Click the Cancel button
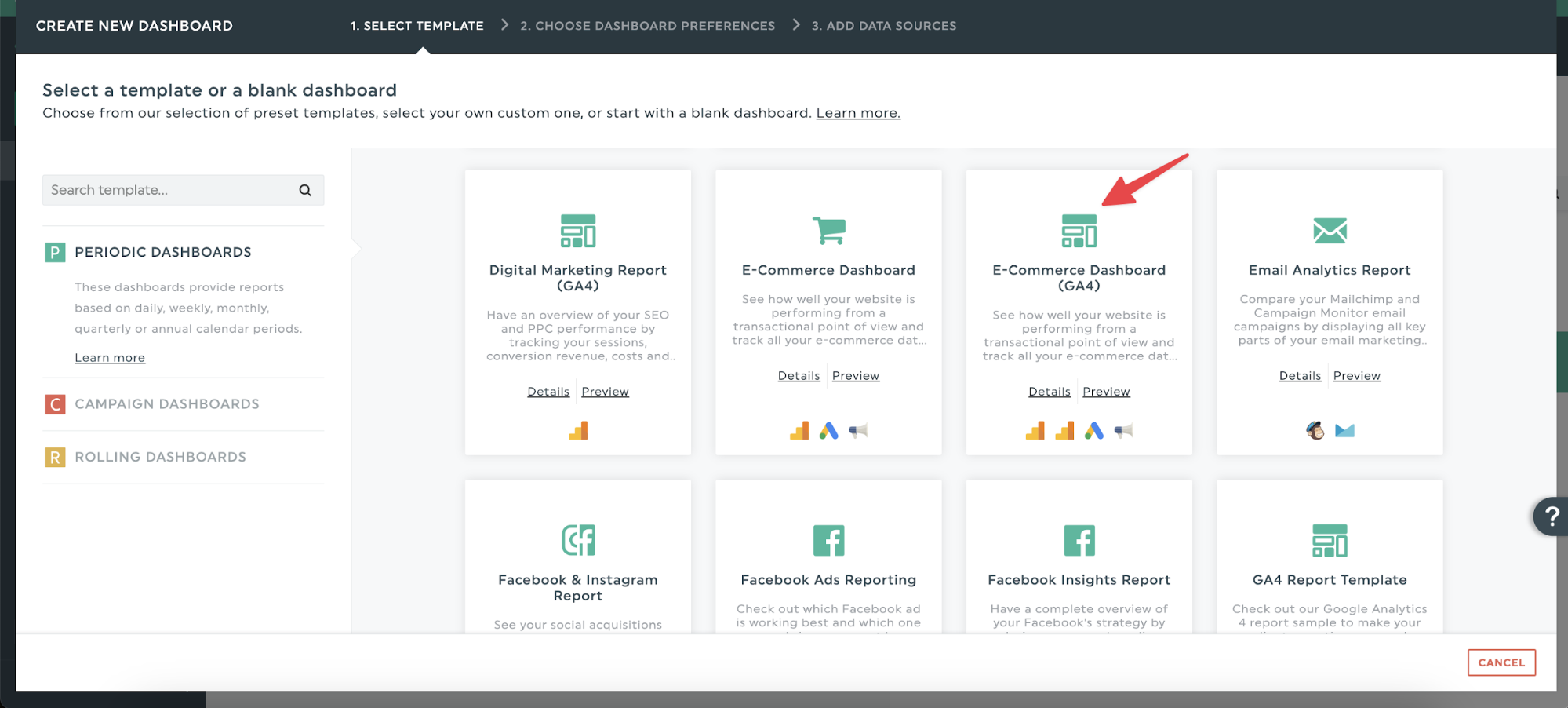1568x708 pixels. (1501, 662)
